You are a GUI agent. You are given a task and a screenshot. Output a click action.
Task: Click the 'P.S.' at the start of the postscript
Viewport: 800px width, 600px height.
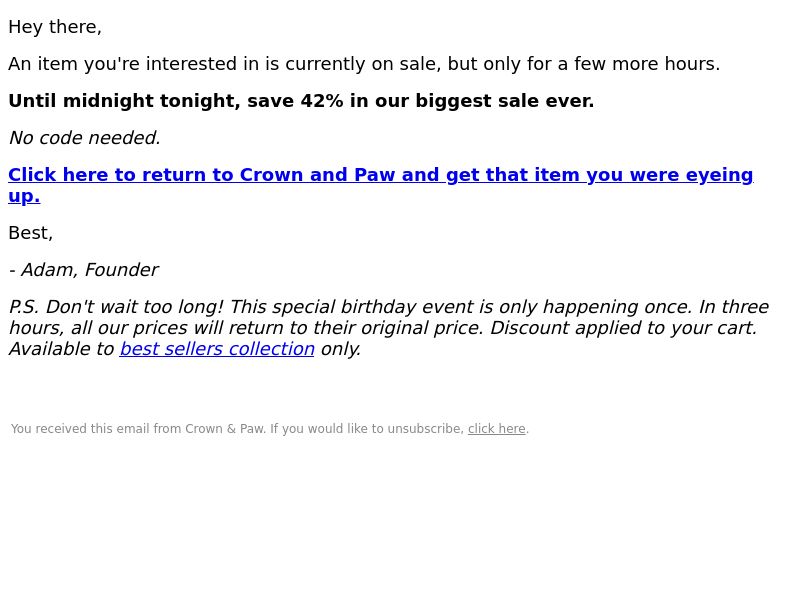point(23,307)
